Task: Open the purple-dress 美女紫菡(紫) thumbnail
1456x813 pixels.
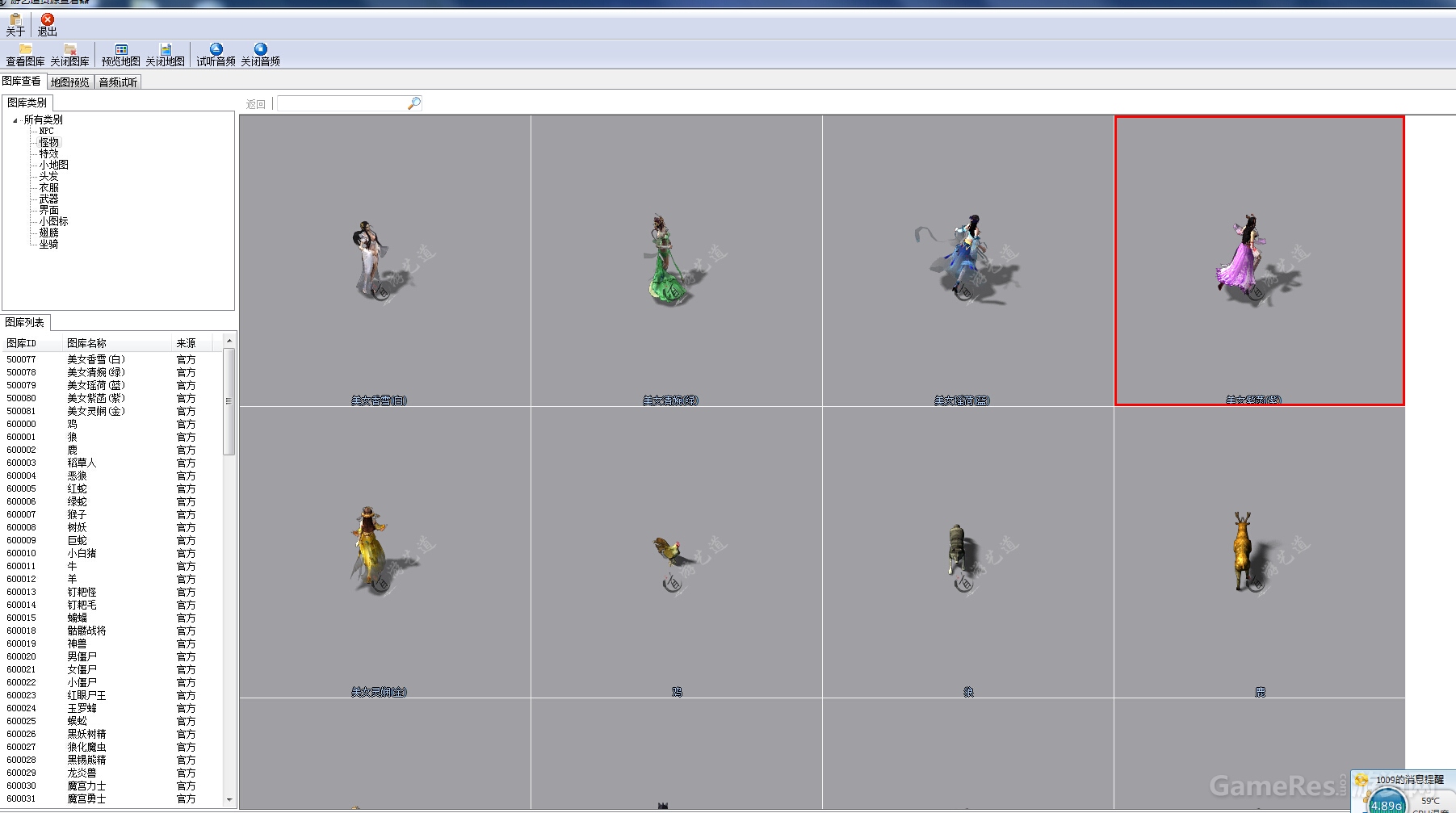Action: point(1260,261)
